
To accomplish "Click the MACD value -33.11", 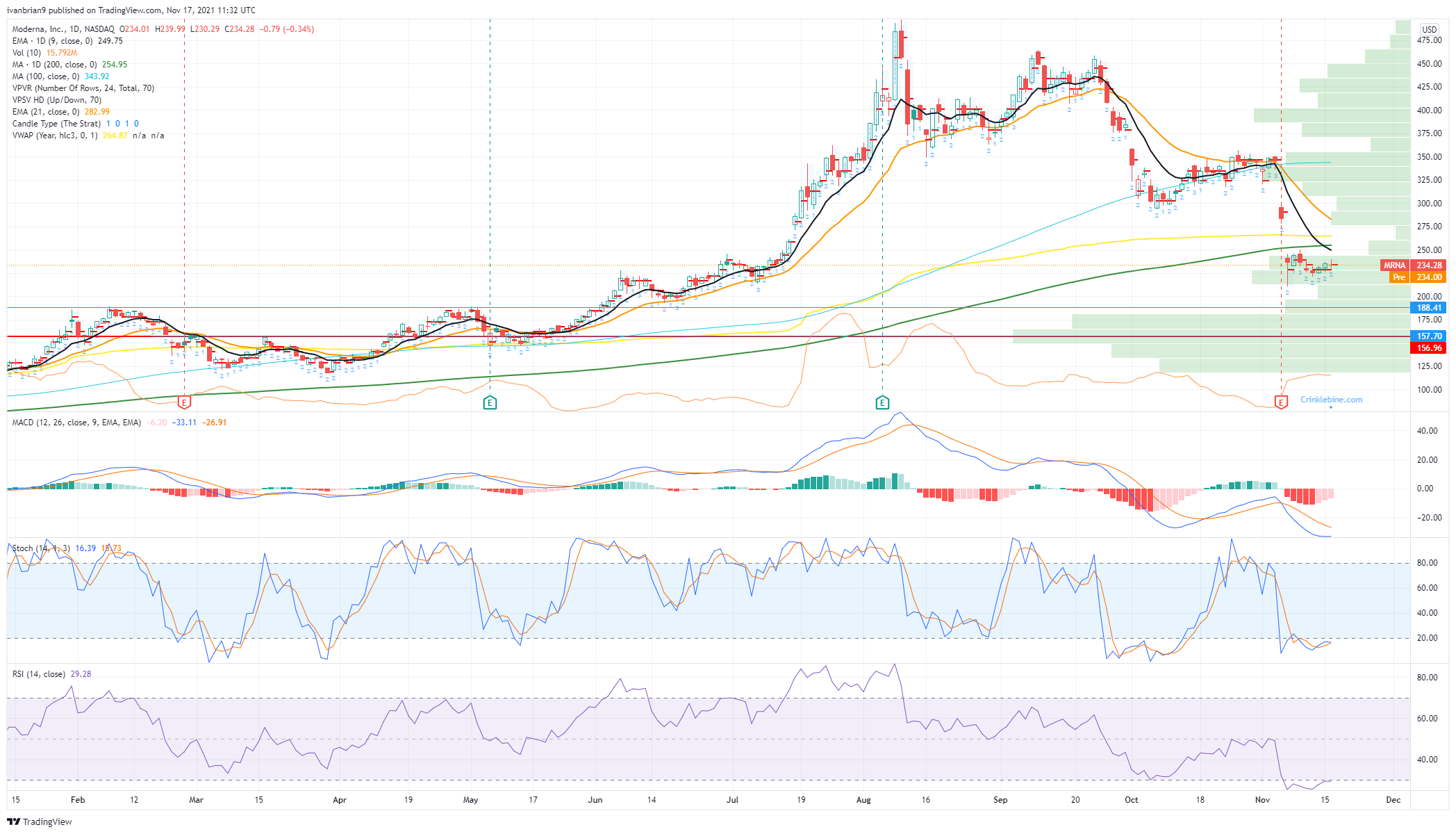I will coord(185,423).
